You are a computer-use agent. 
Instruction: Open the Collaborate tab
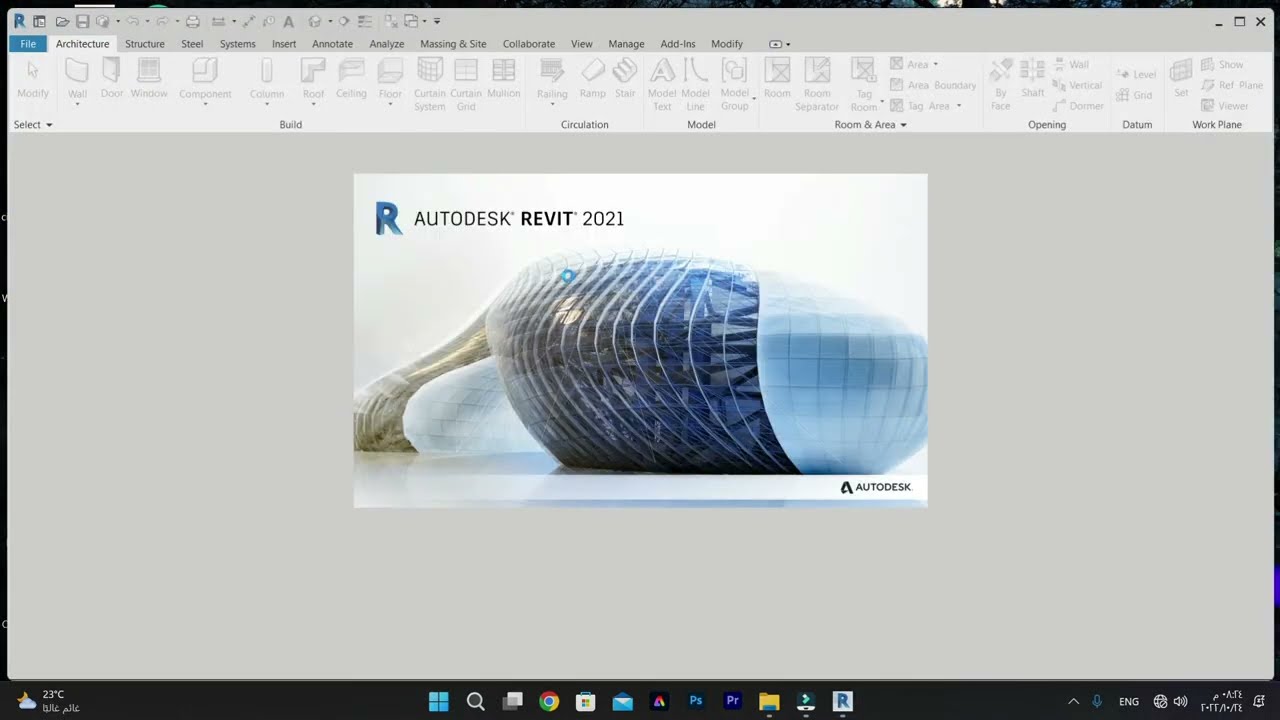(x=529, y=44)
